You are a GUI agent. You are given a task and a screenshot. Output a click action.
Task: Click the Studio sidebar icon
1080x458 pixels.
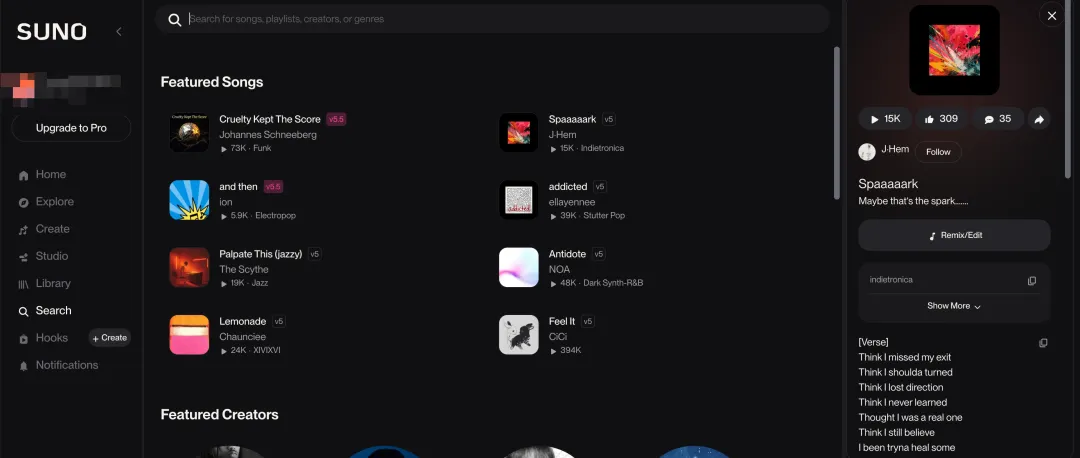(23, 257)
